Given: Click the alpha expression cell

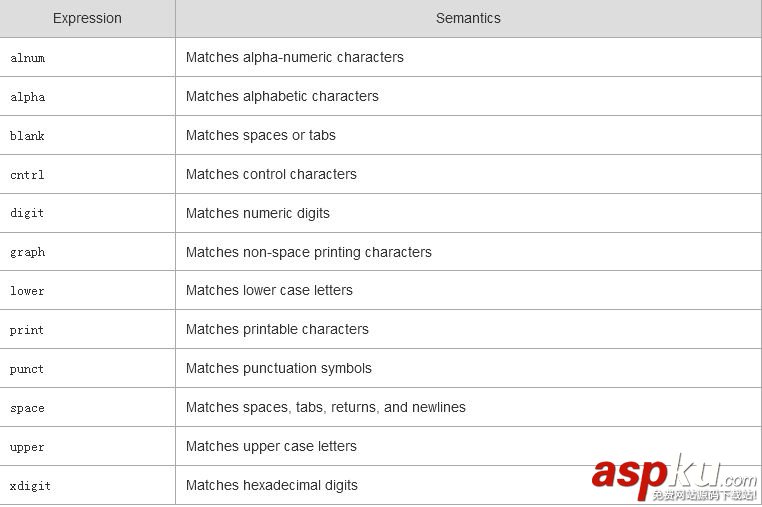Looking at the screenshot, I should click(x=28, y=97).
